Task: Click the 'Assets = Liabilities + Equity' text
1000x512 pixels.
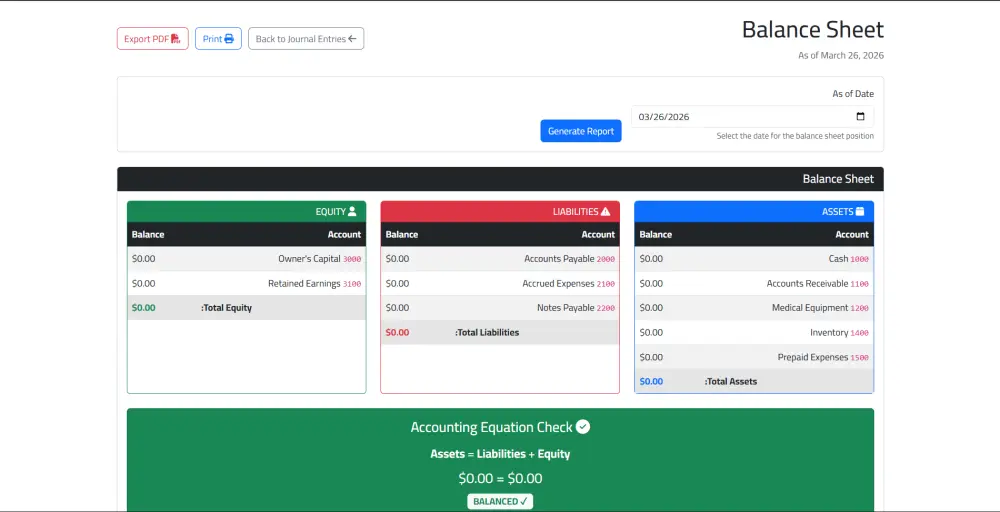Action: point(500,455)
